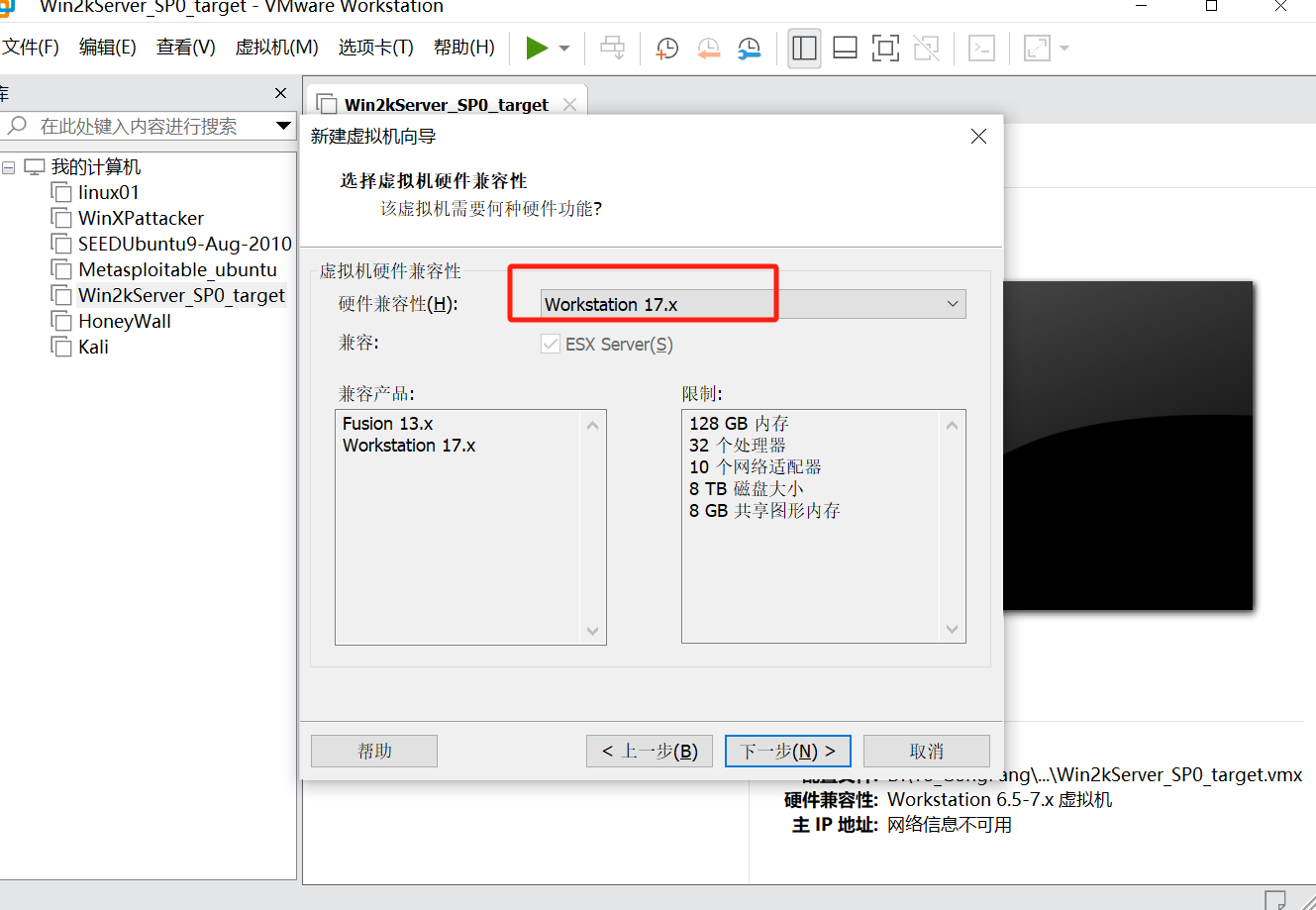
Task: Open the power options dropdown arrow
Action: [564, 48]
